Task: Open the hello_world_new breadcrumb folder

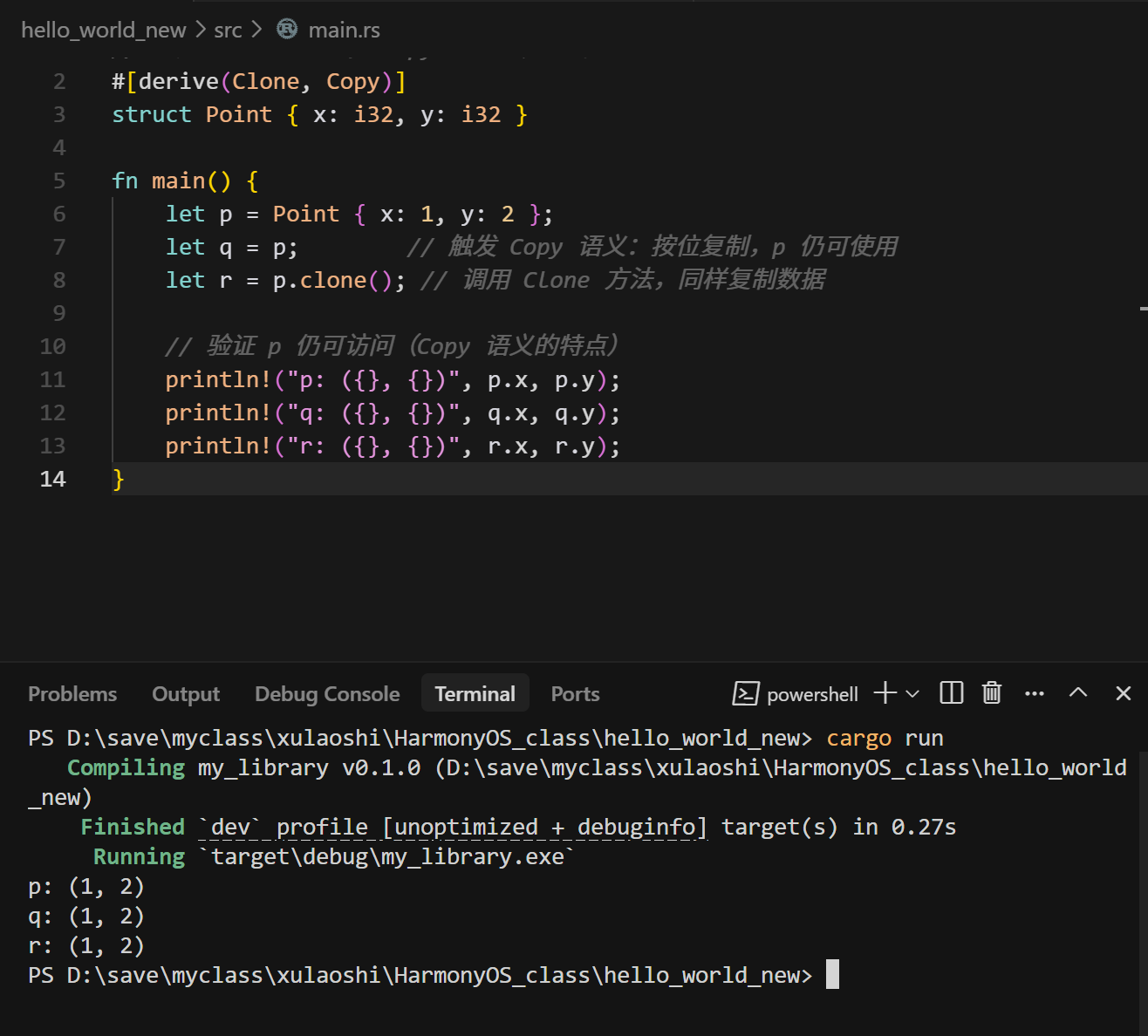Action: click(104, 30)
